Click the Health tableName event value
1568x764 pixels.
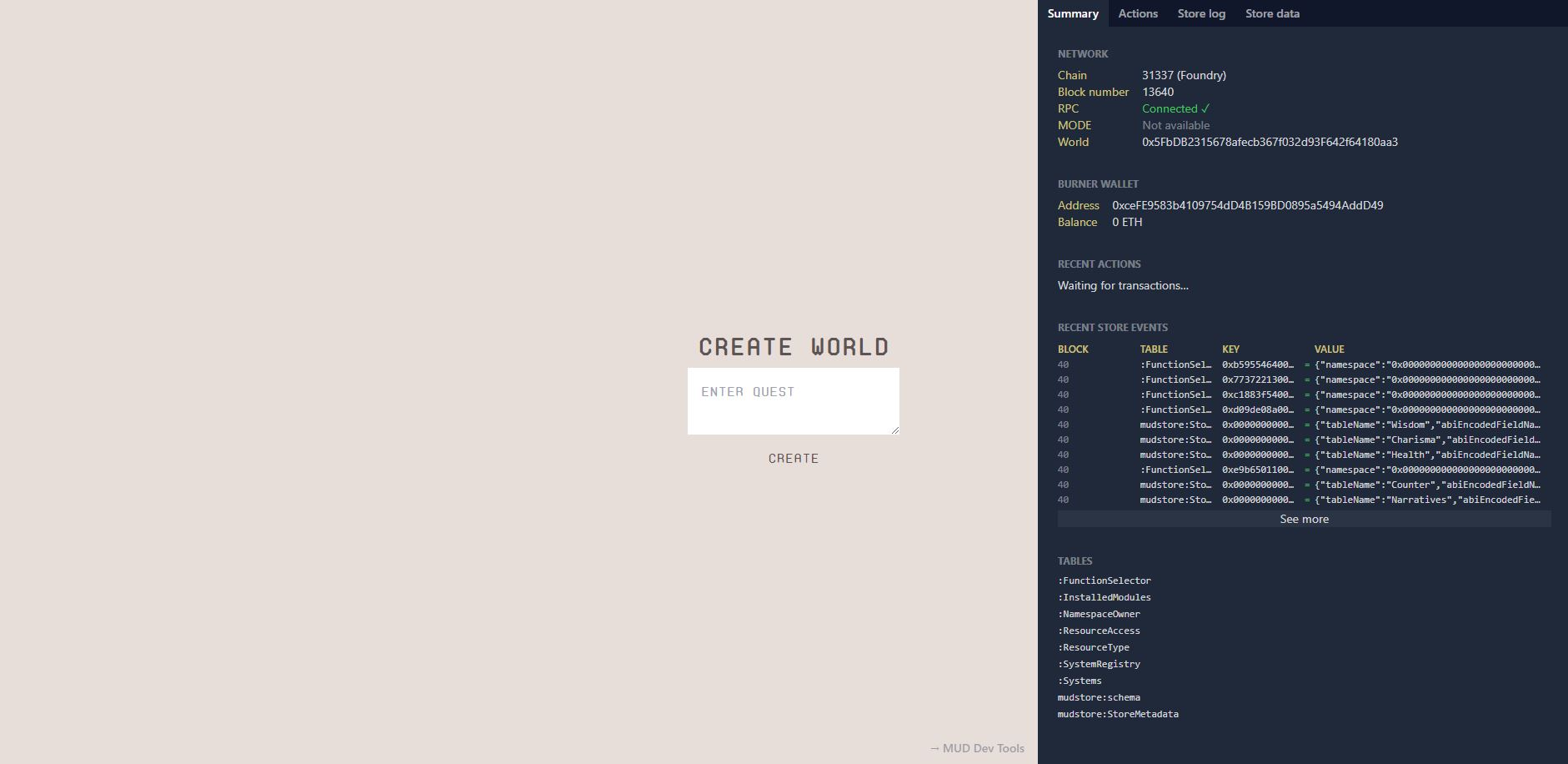(x=1427, y=455)
